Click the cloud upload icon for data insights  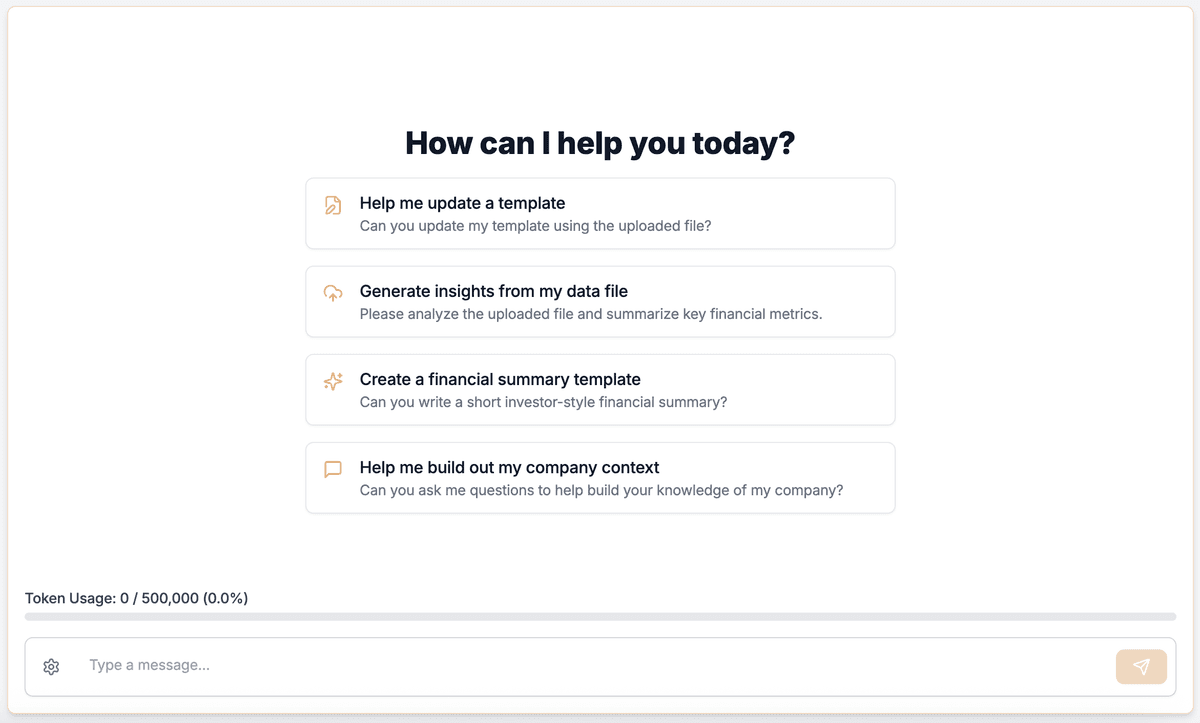(x=333, y=293)
